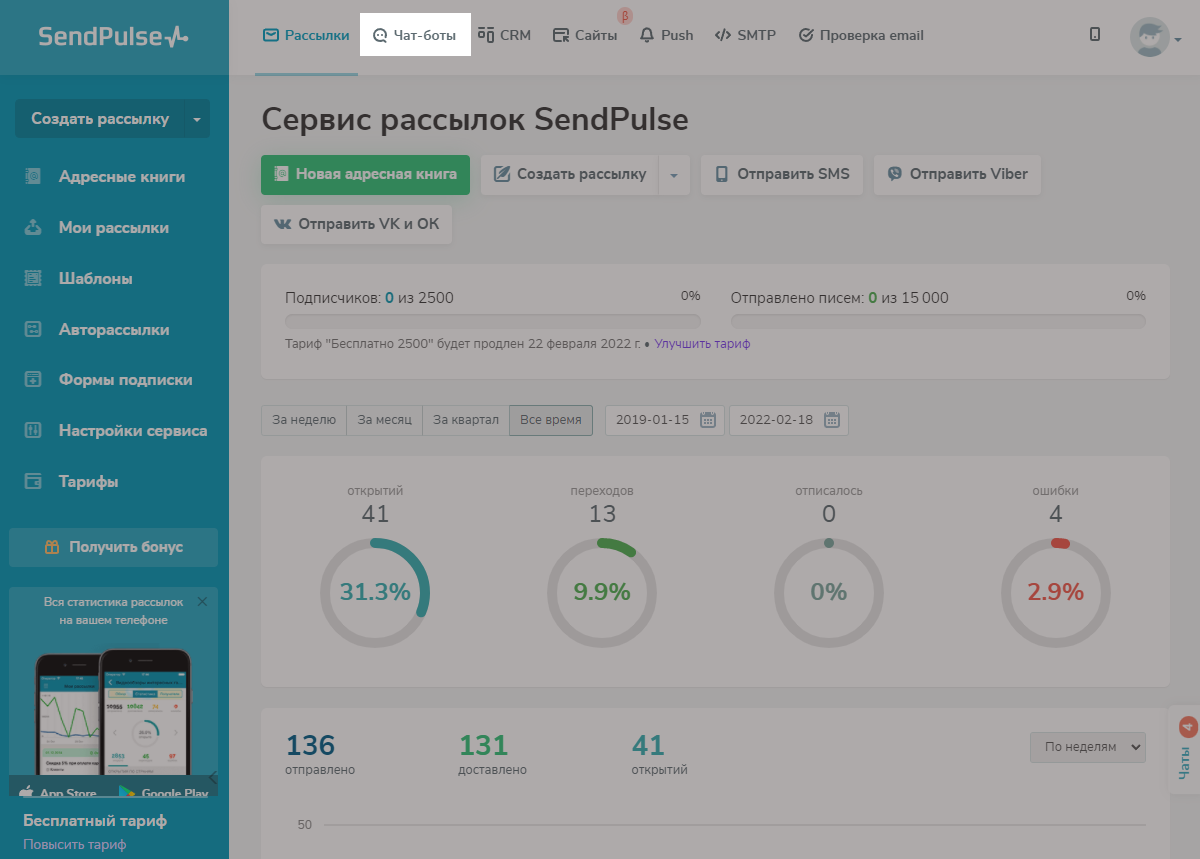Click the Отправлено писем progress bar
The height and width of the screenshot is (859, 1200).
(x=938, y=321)
